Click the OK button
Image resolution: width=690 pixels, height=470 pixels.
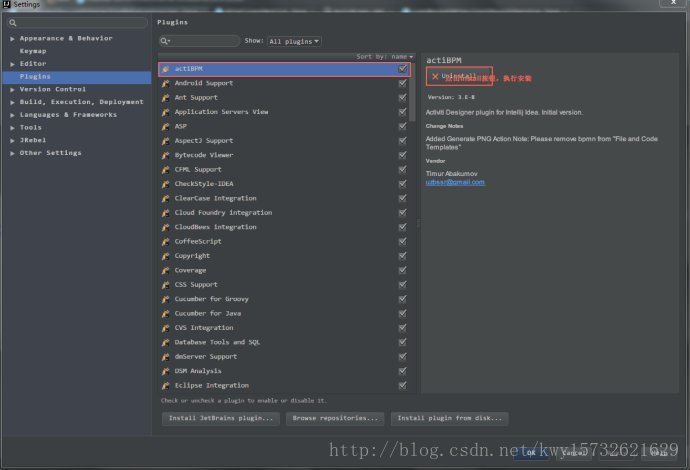[x=531, y=452]
